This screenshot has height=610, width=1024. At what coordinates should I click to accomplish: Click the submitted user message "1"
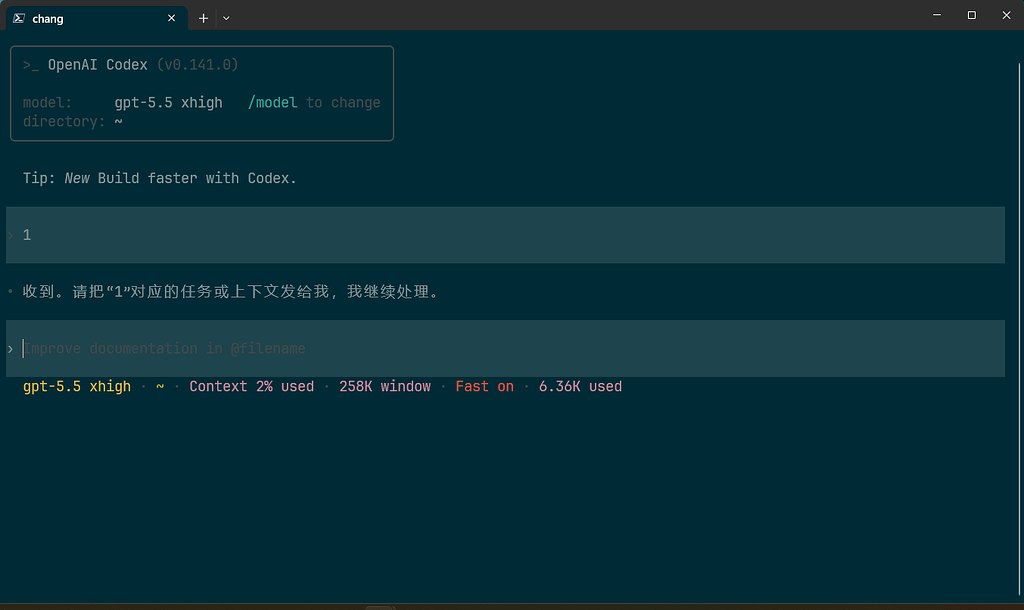pyautogui.click(x=27, y=235)
